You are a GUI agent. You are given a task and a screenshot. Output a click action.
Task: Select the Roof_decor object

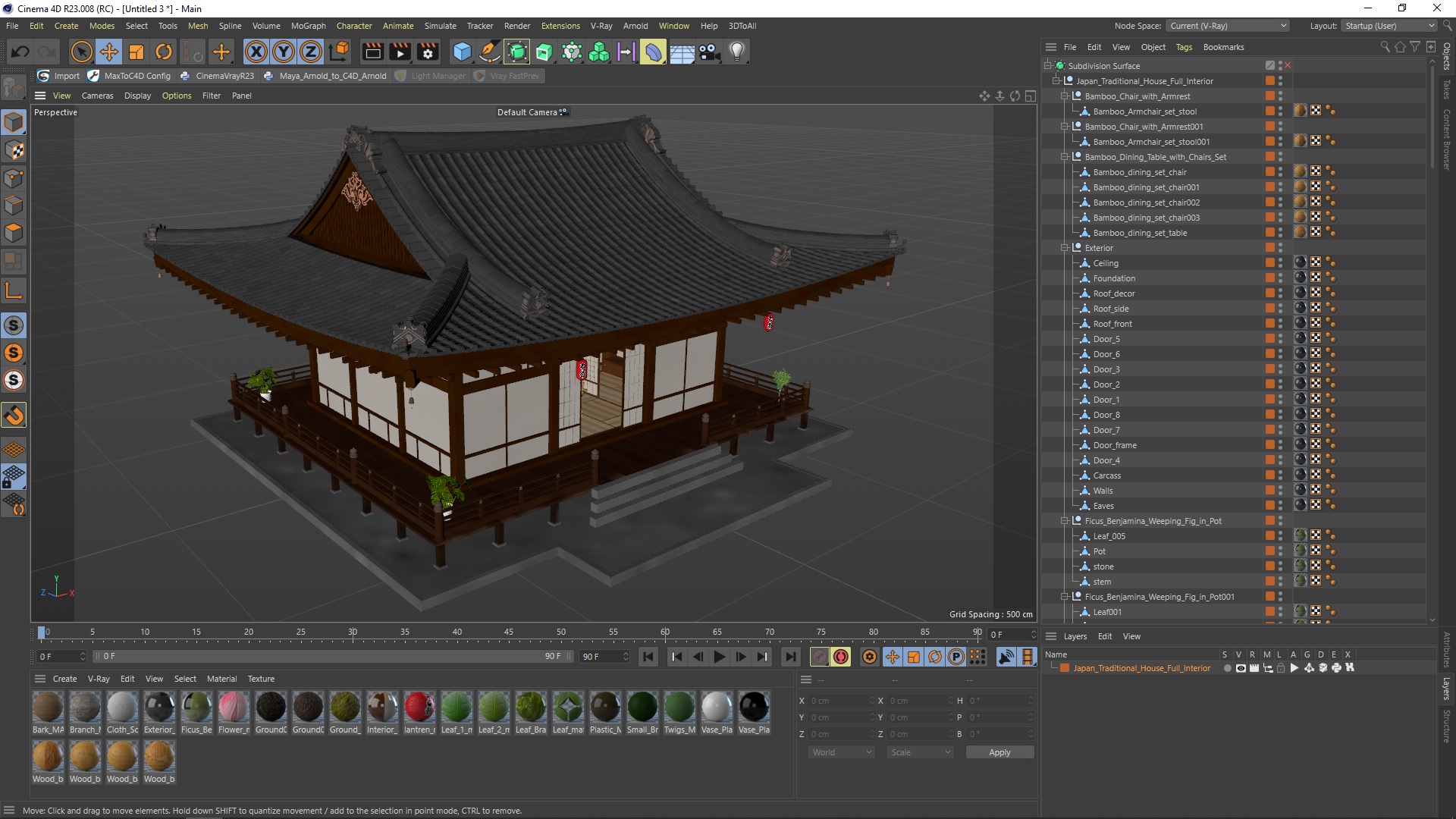click(x=1114, y=293)
